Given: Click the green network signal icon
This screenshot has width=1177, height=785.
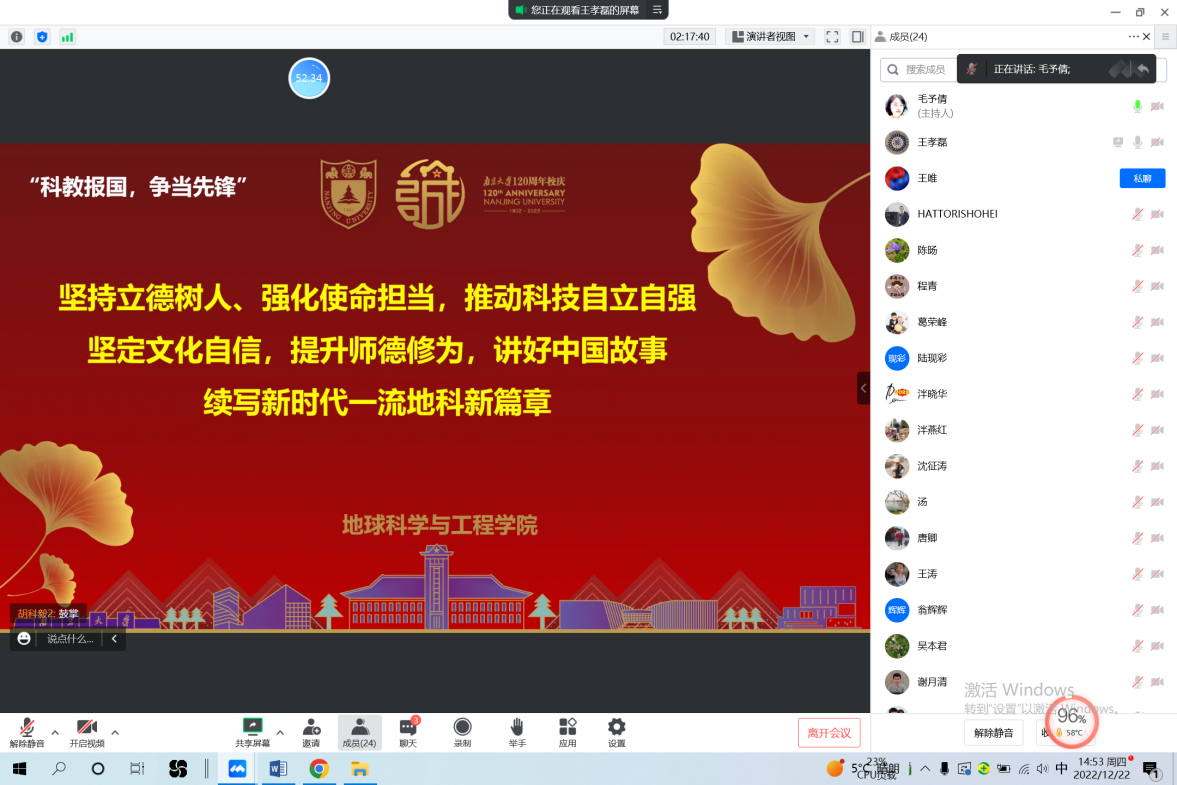Looking at the screenshot, I should pyautogui.click(x=67, y=37).
